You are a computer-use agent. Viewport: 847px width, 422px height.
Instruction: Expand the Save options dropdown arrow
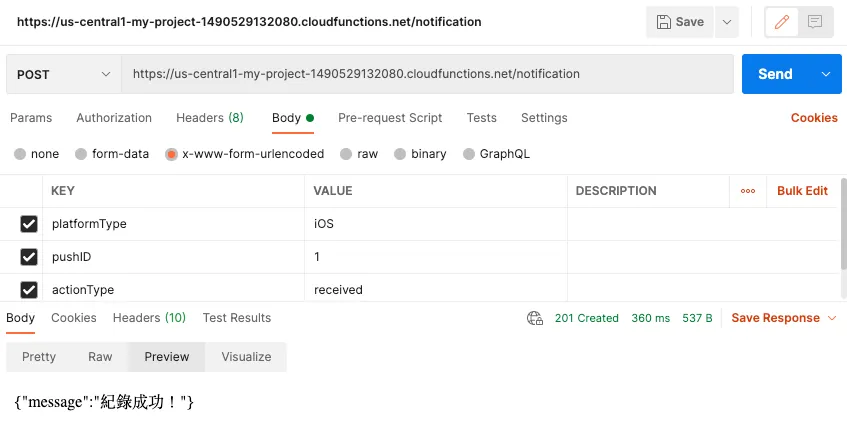[726, 22]
